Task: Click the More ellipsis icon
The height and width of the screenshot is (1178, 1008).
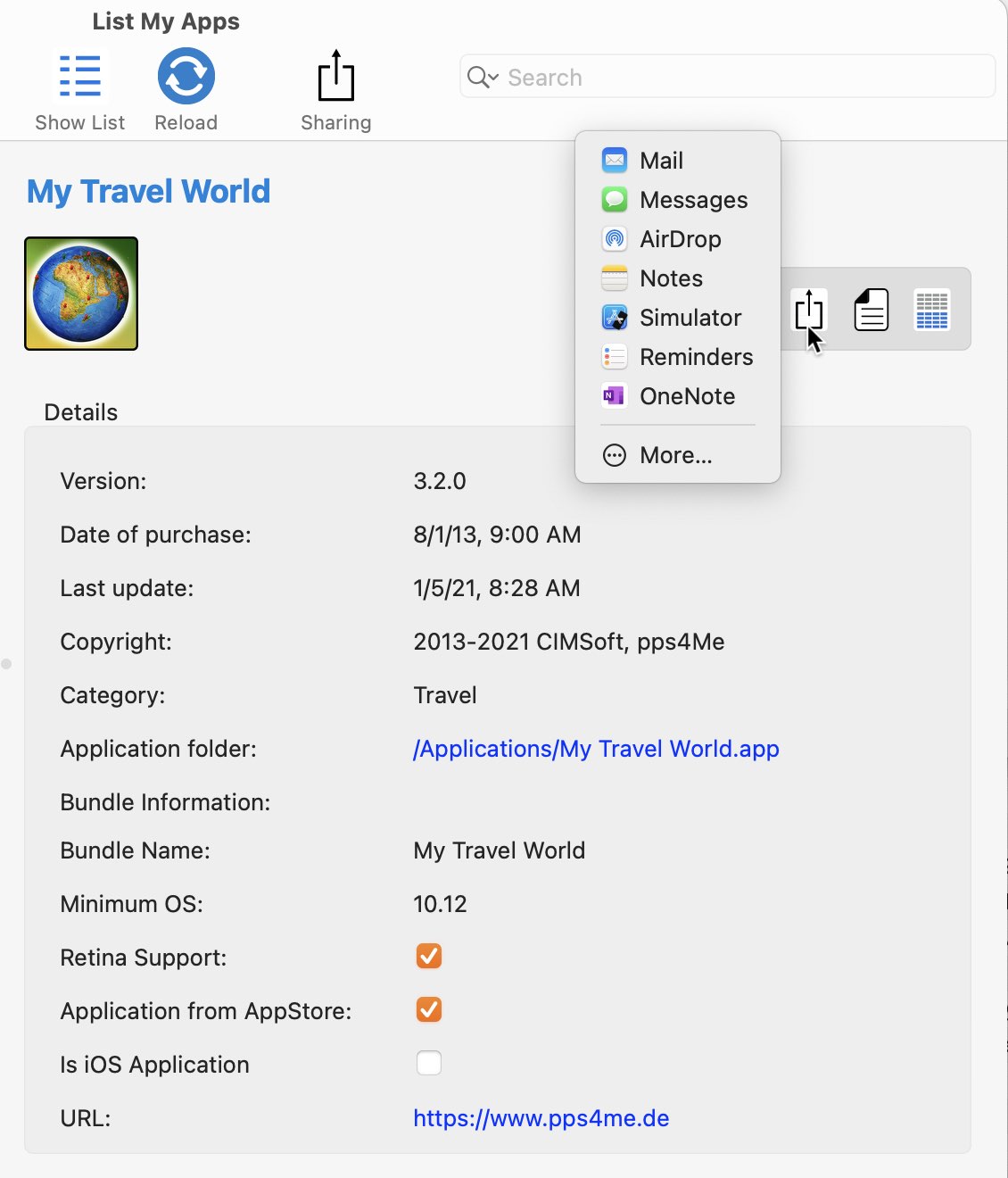Action: pyautogui.click(x=615, y=455)
